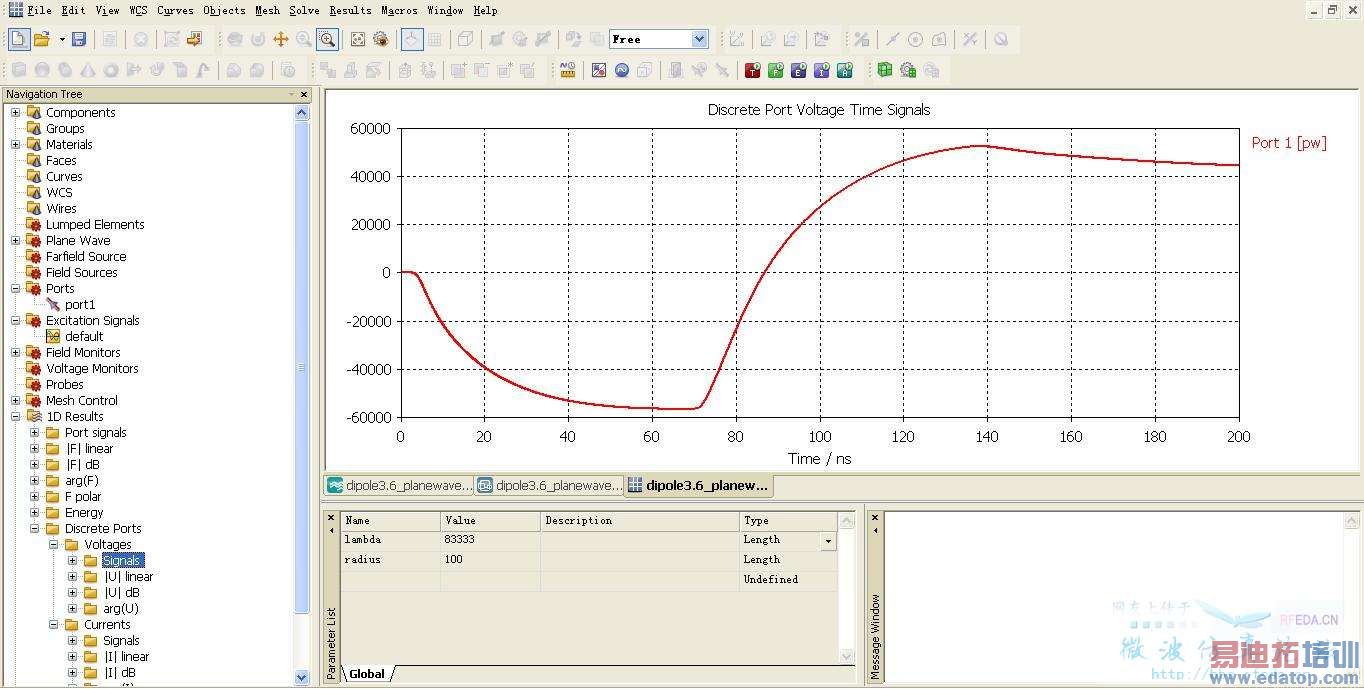This screenshot has width=1364, height=689.
Task: Click the Navigation Tree scroll down arrow
Action: [302, 677]
